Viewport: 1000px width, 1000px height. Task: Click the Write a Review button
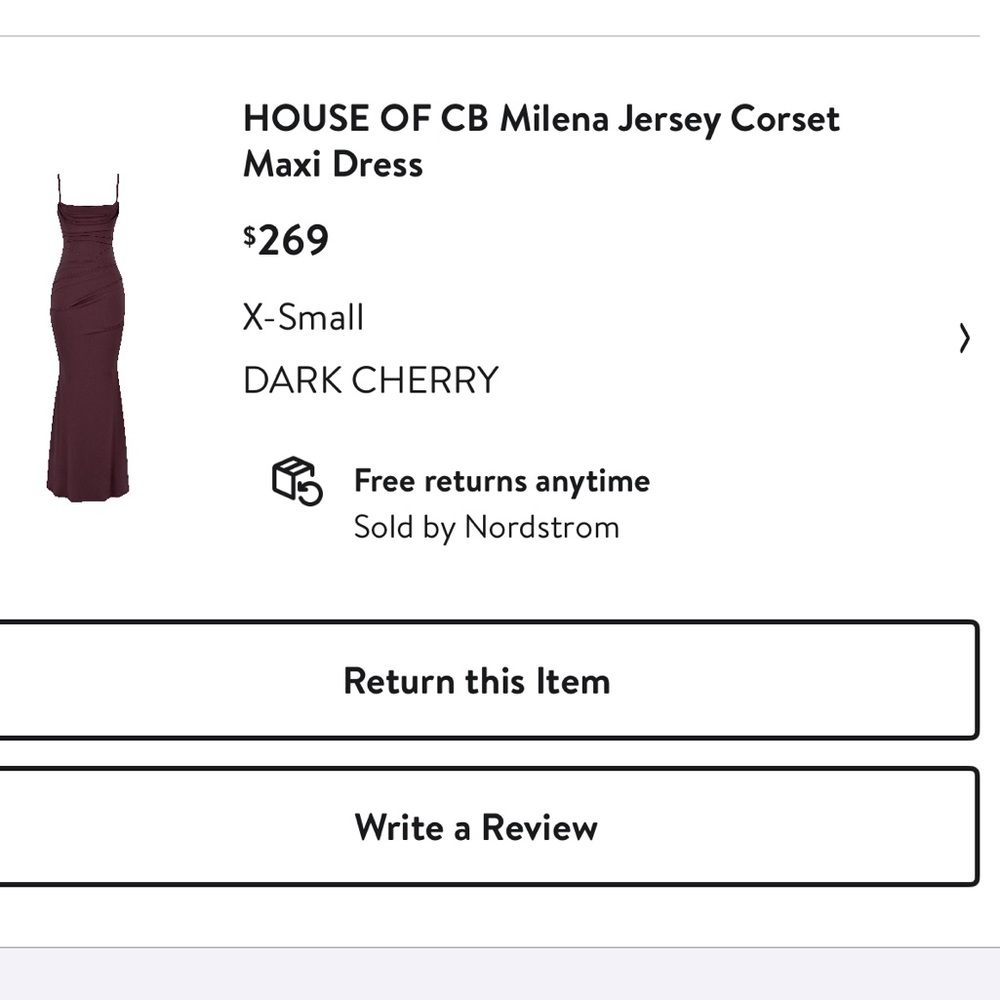(x=475, y=827)
